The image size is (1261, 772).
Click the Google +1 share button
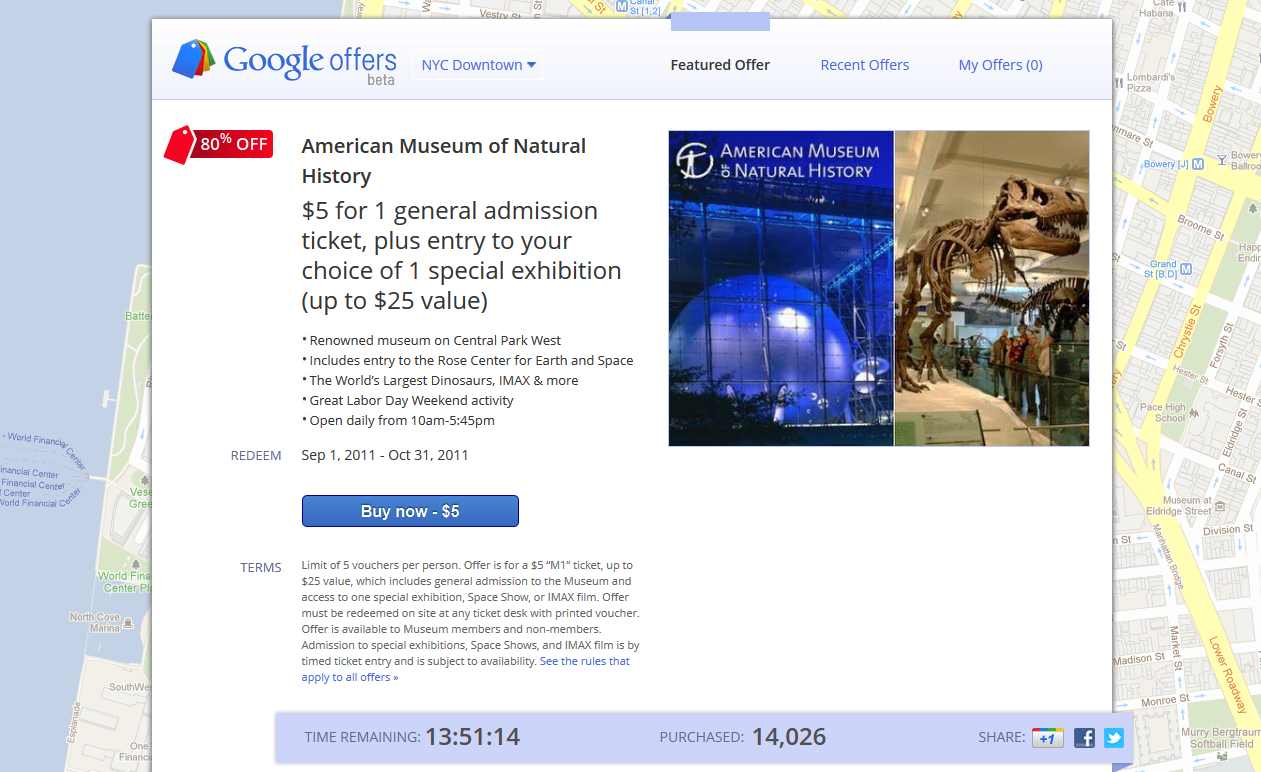[1047, 738]
